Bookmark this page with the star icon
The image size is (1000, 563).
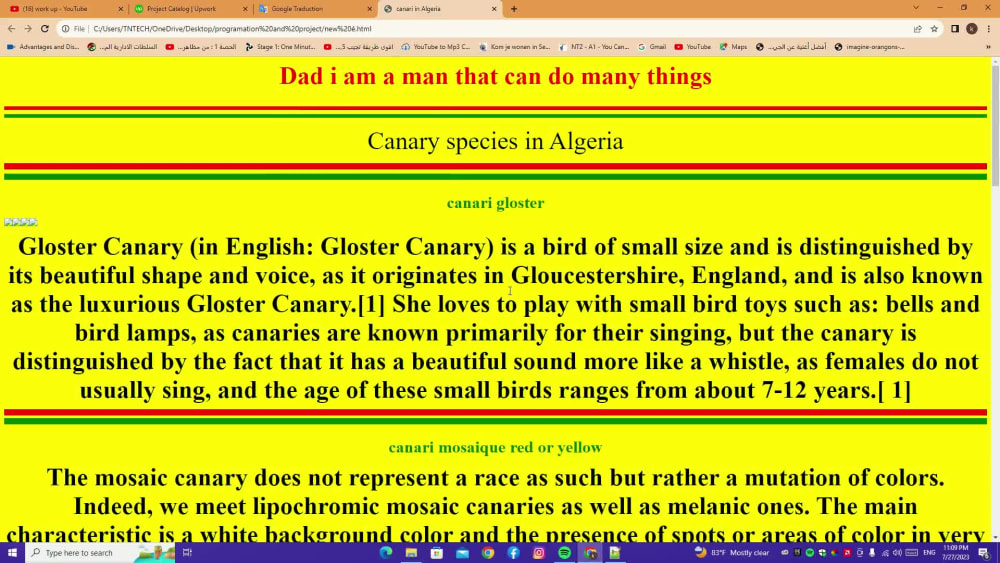tap(934, 29)
